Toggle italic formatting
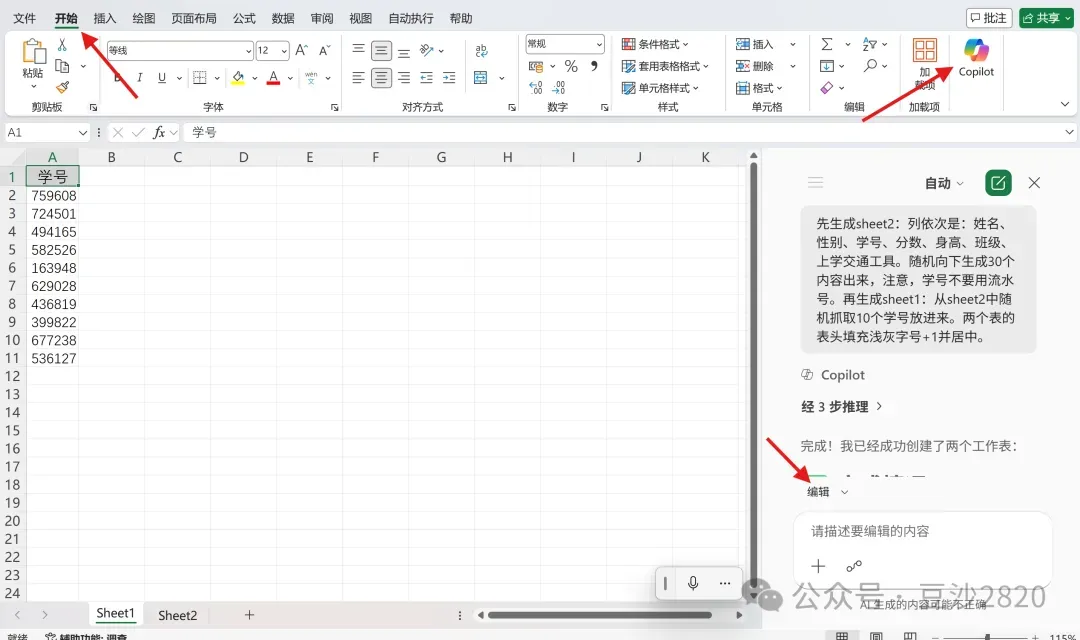The height and width of the screenshot is (640, 1080). 139,78
